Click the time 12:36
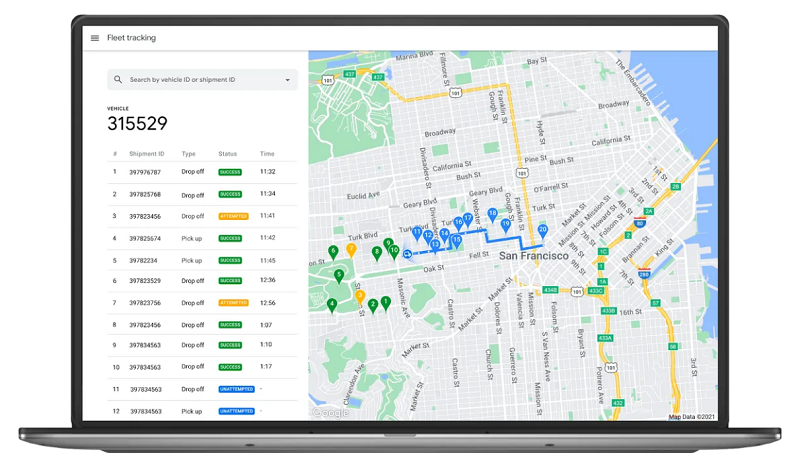The image size is (800, 465). point(267,280)
